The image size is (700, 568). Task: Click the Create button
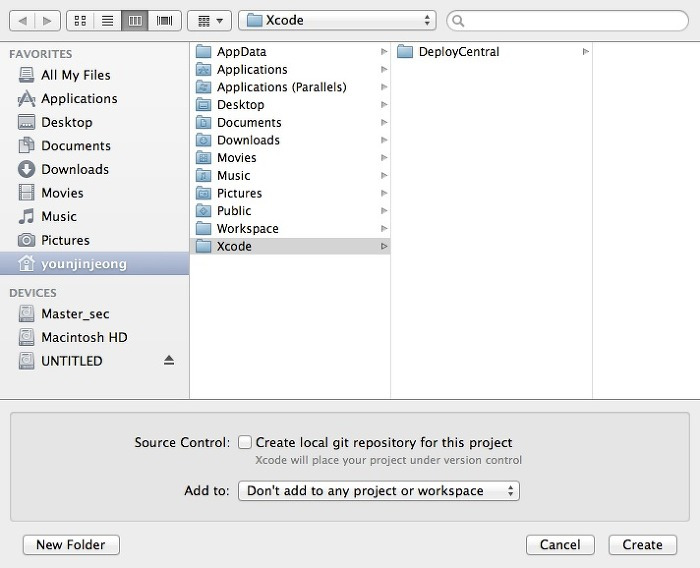(642, 545)
